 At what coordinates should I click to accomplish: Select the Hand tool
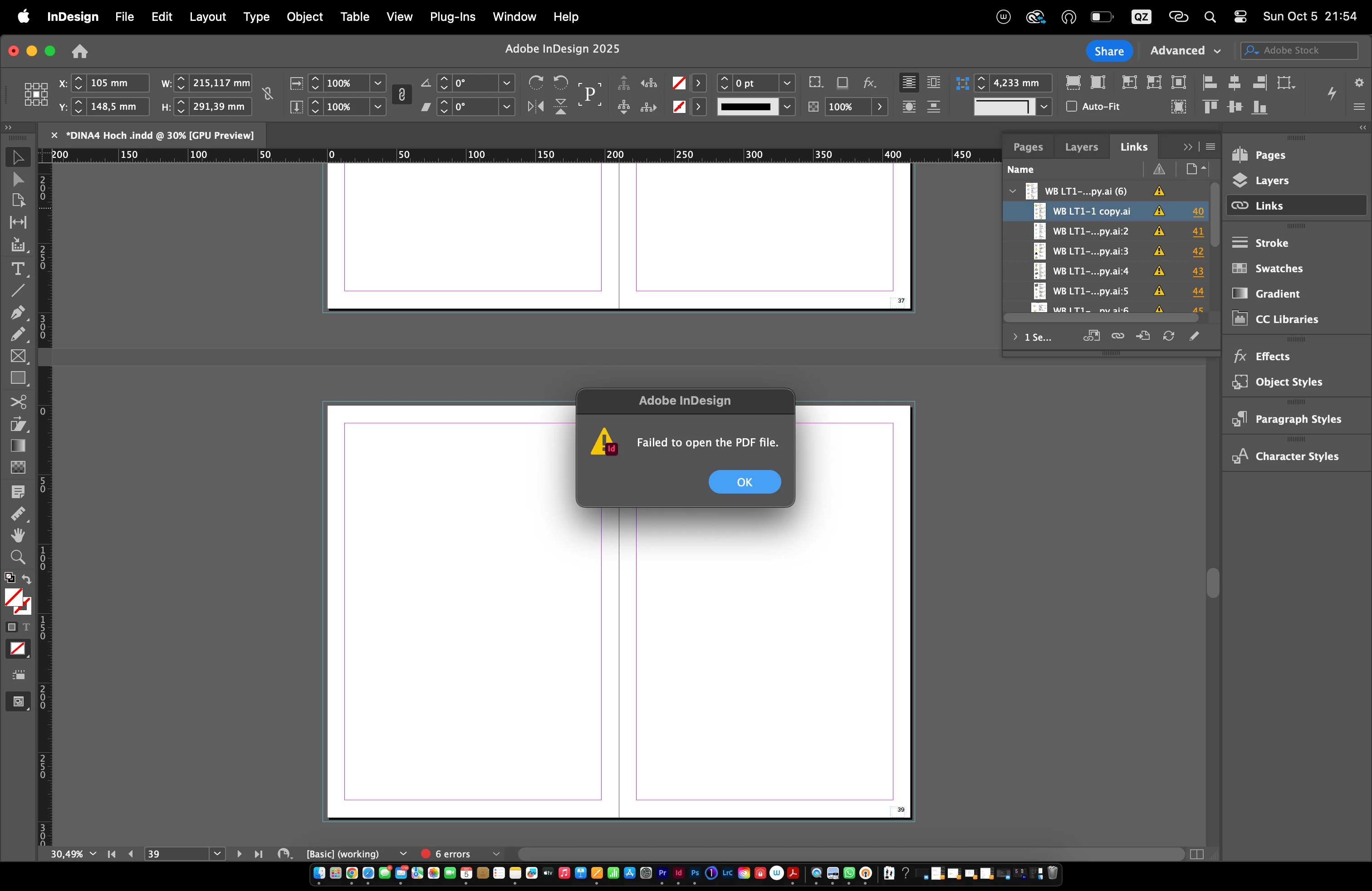[x=18, y=535]
